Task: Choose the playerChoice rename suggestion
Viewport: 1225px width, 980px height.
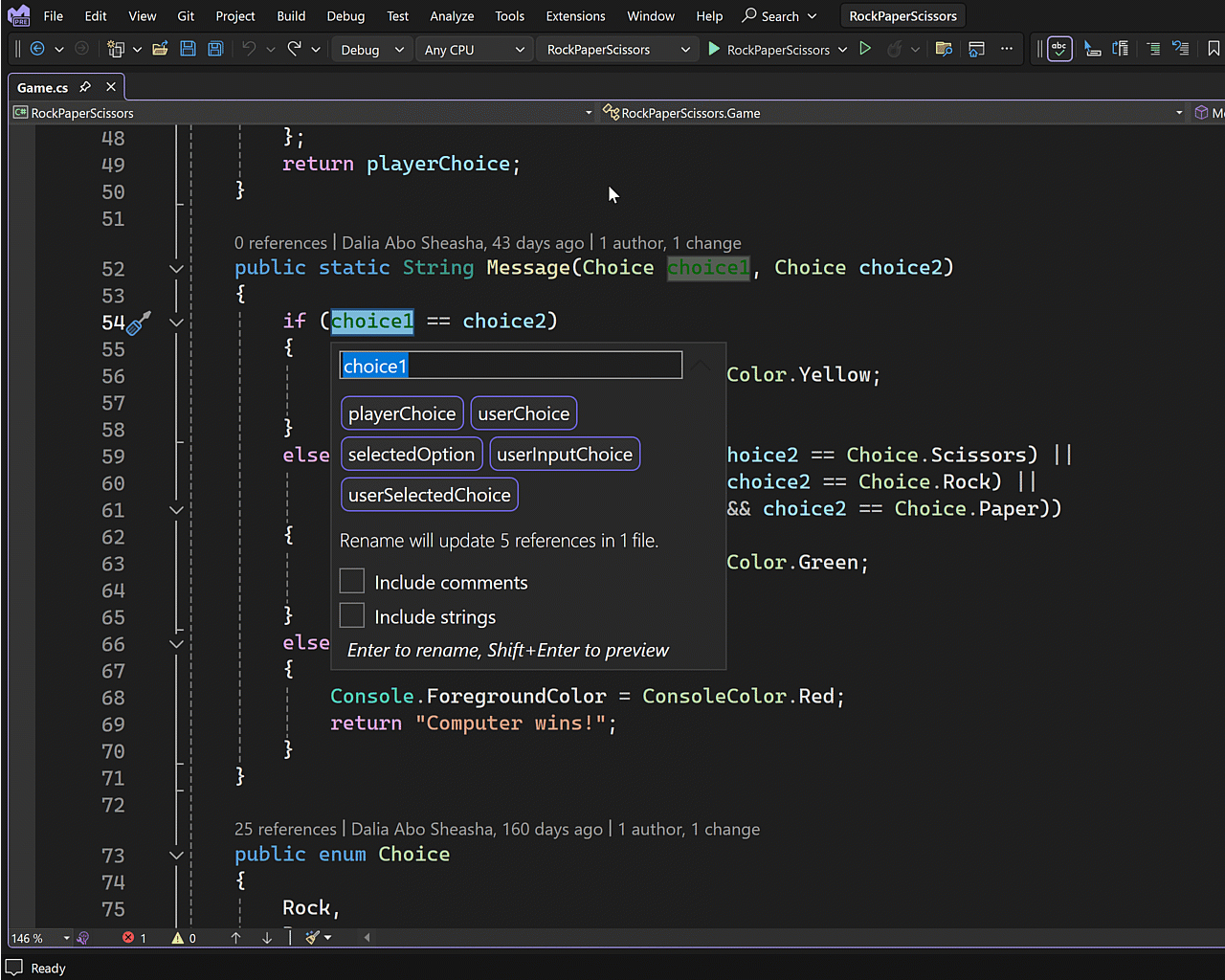Action: 402,413
